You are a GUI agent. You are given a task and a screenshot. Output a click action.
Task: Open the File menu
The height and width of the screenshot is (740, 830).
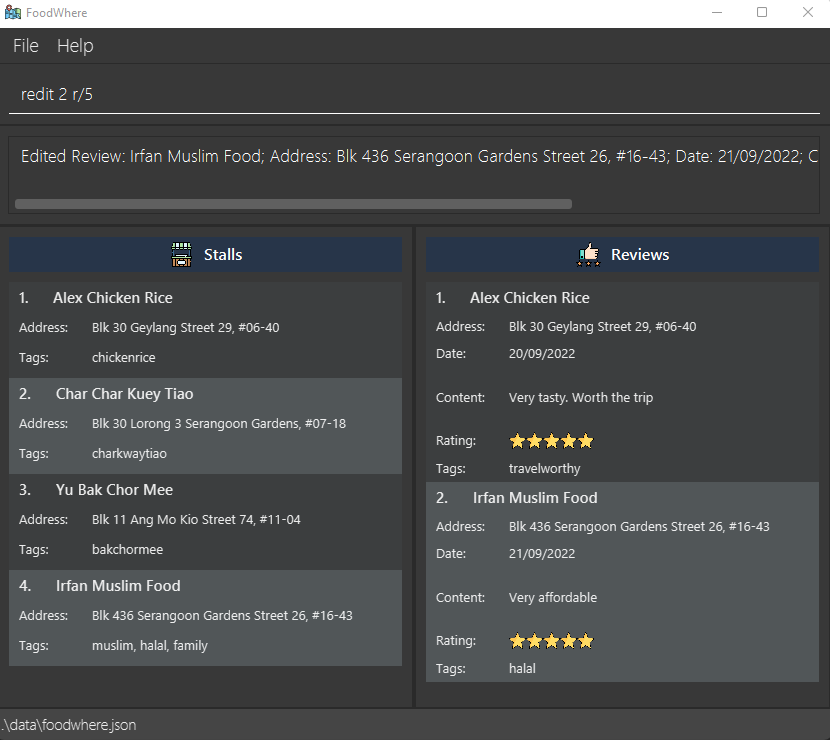pyautogui.click(x=26, y=46)
